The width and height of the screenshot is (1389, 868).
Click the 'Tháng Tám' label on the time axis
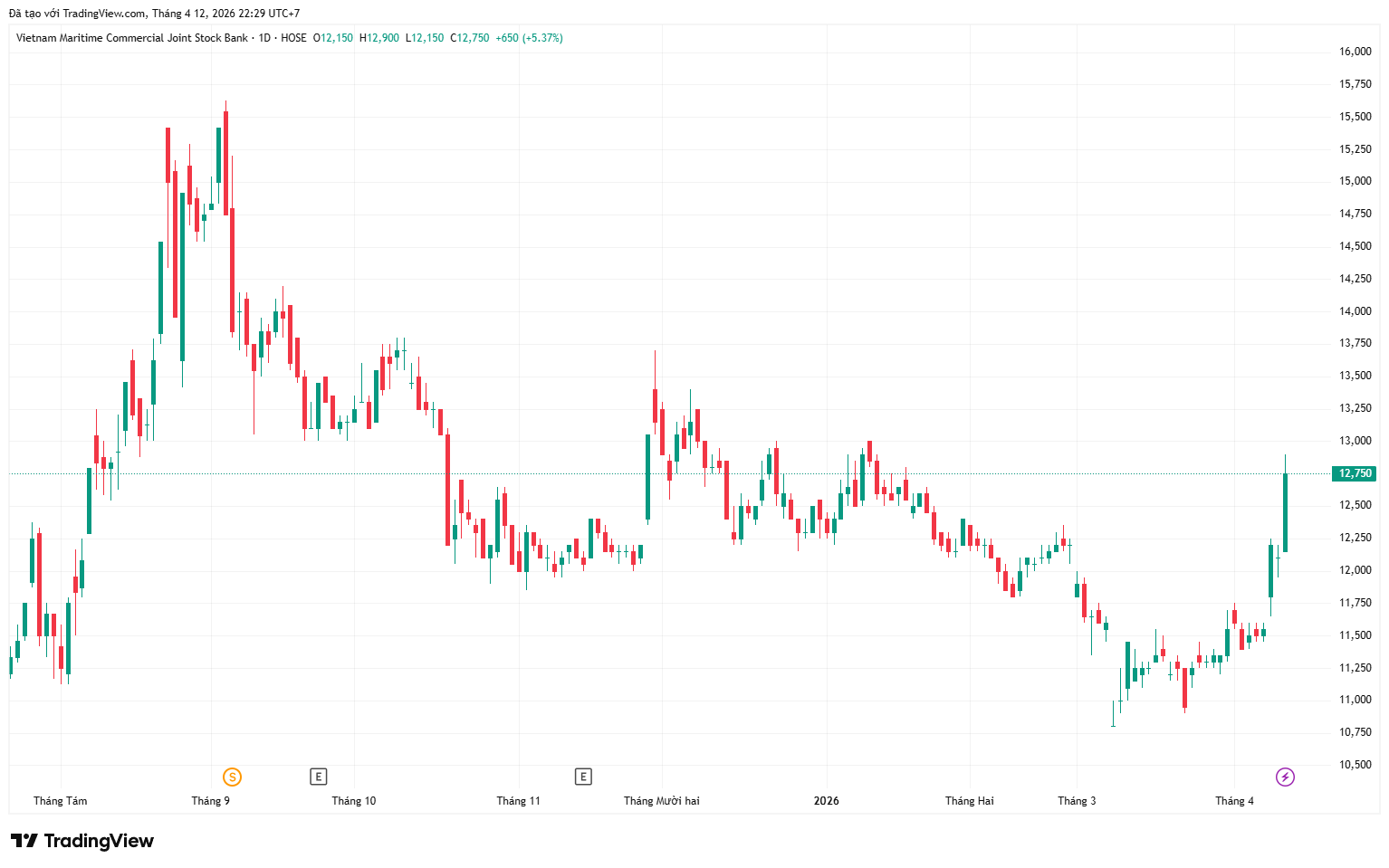click(x=61, y=801)
